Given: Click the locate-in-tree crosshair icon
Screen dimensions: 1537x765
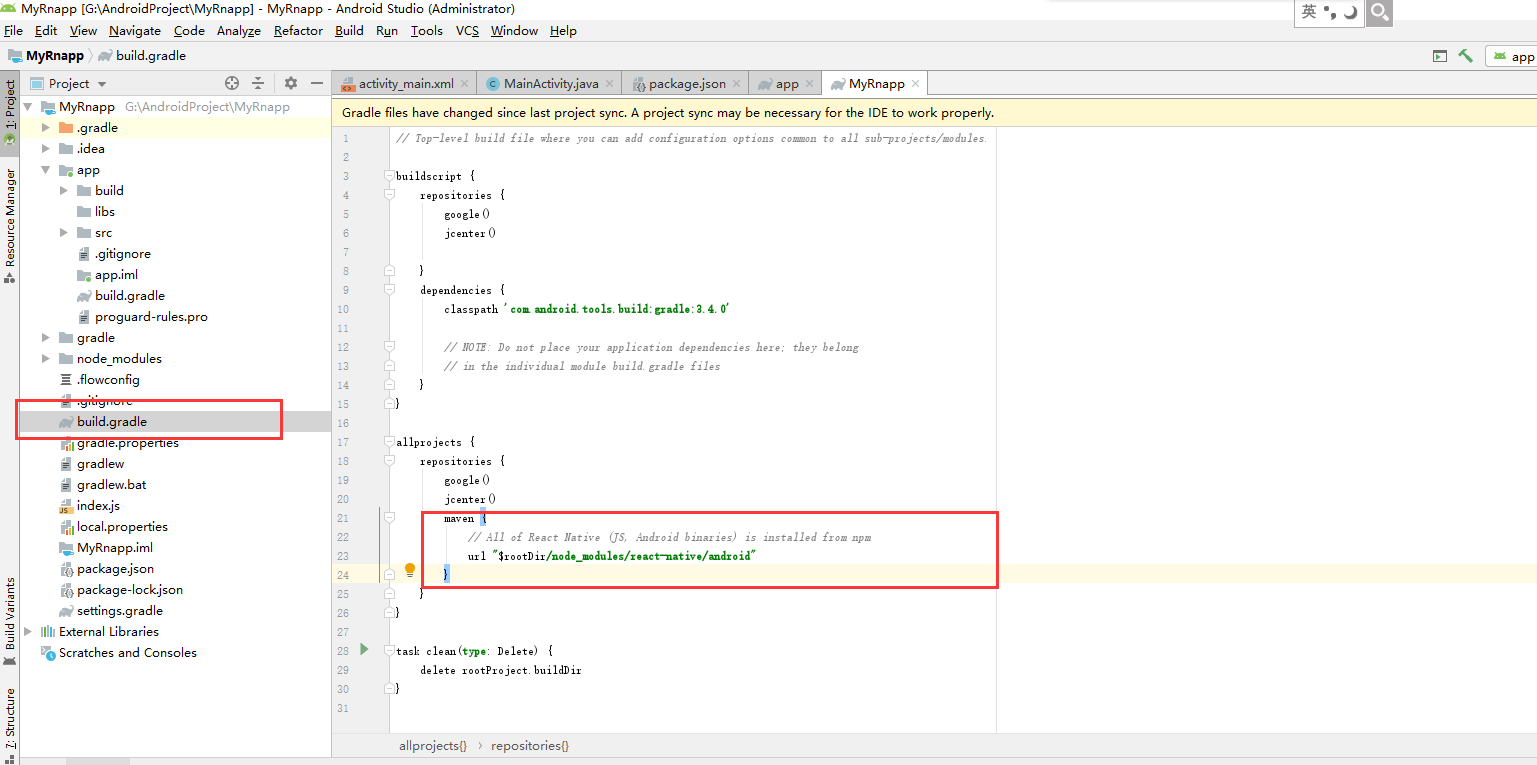Looking at the screenshot, I should click(232, 83).
